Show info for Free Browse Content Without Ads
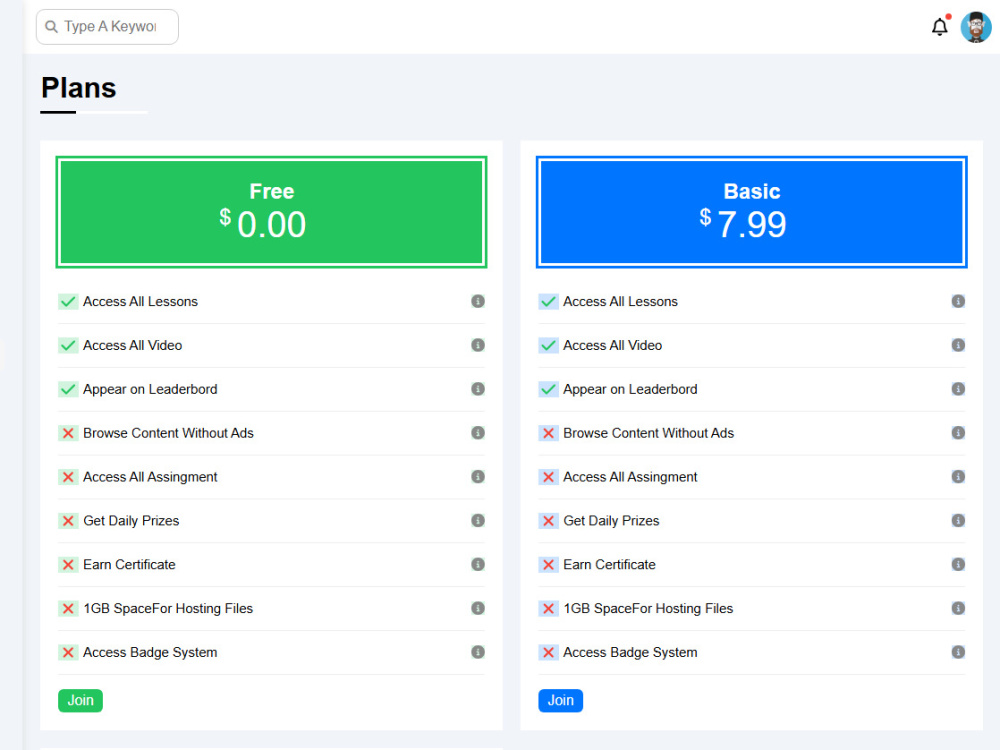1000x750 pixels. tap(478, 433)
